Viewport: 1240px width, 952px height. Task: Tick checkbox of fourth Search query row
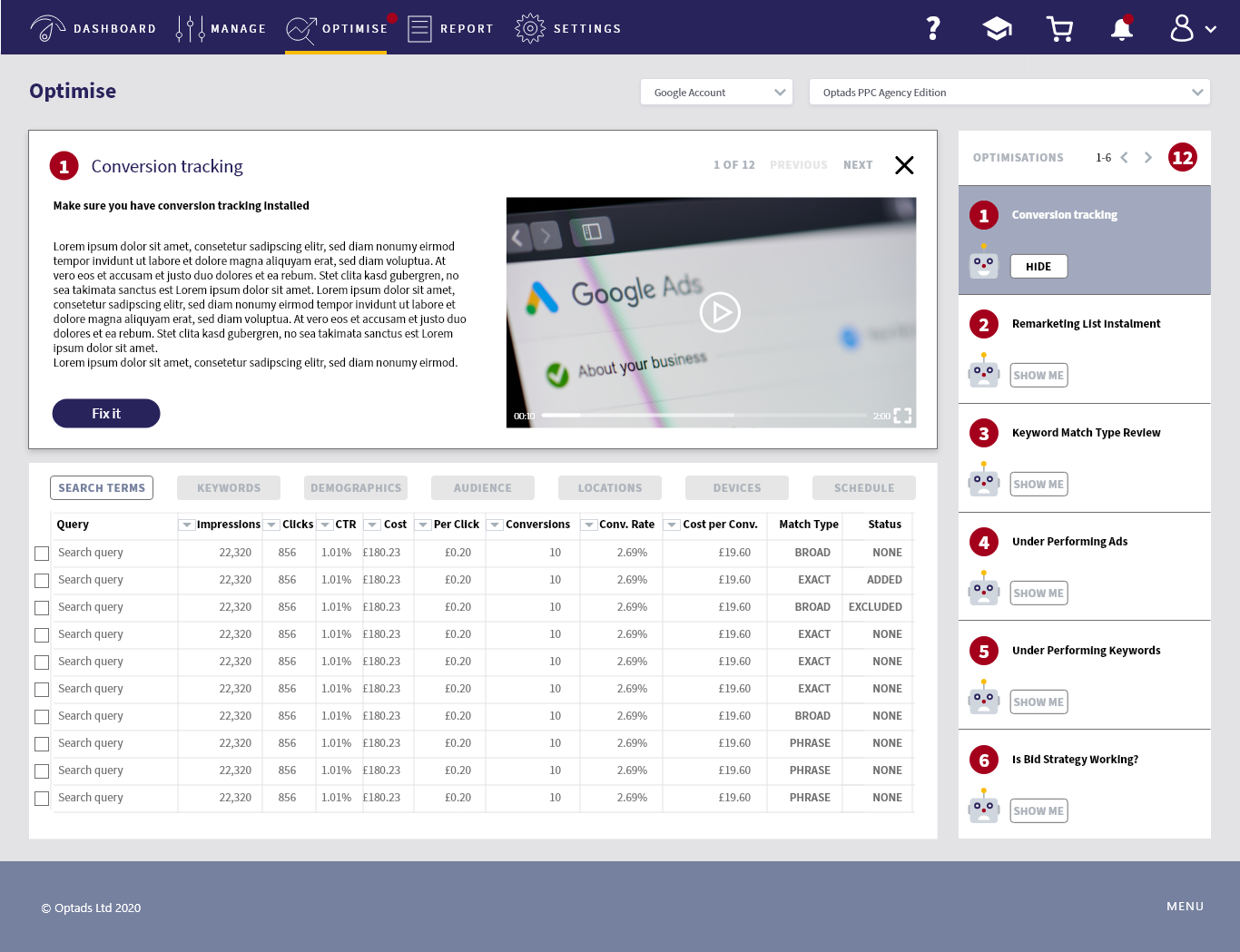point(42,635)
